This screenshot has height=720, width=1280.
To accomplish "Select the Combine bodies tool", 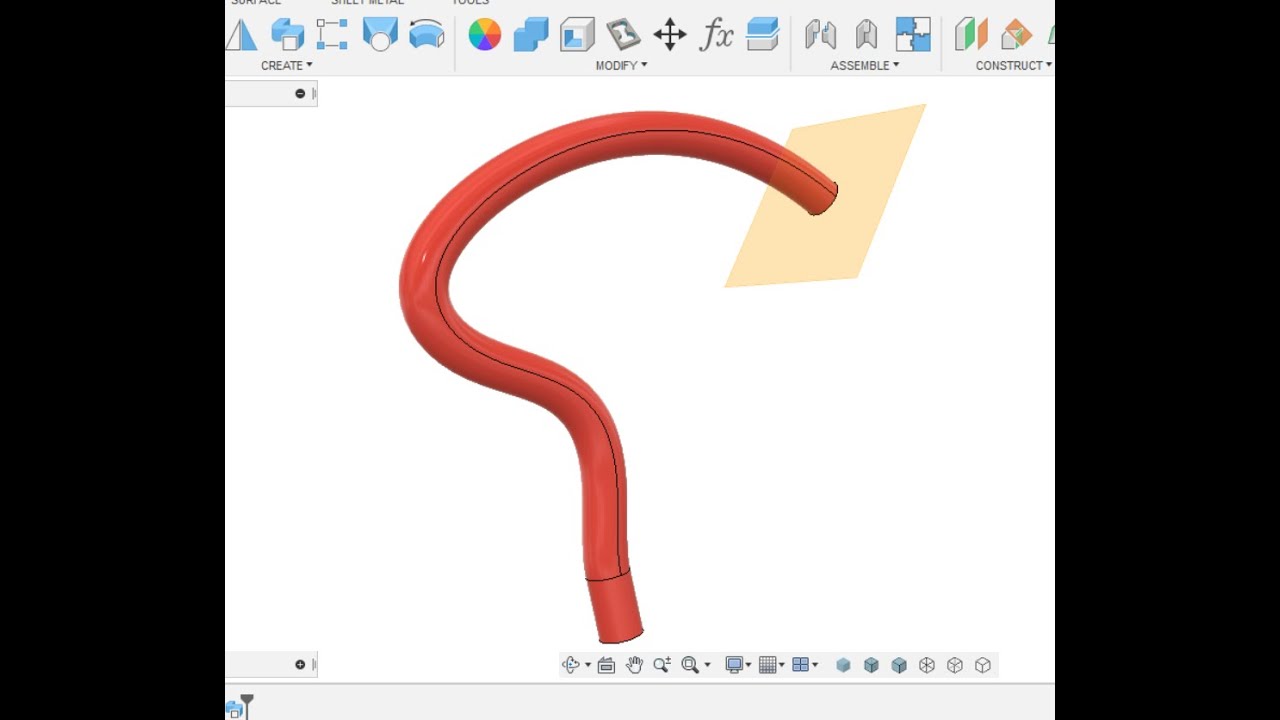I will [x=531, y=35].
